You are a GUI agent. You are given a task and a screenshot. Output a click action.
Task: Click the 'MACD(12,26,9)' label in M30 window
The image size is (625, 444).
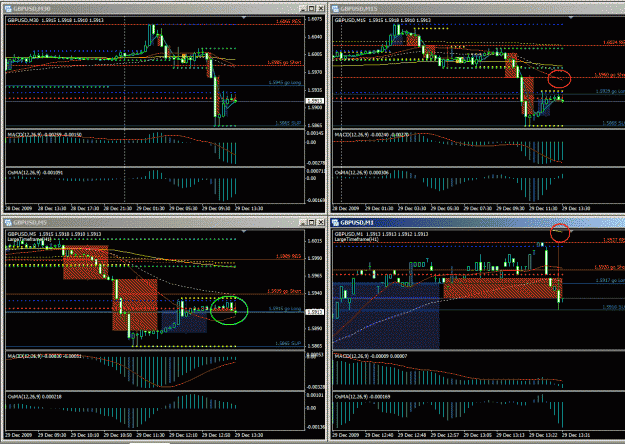pyautogui.click(x=25, y=135)
